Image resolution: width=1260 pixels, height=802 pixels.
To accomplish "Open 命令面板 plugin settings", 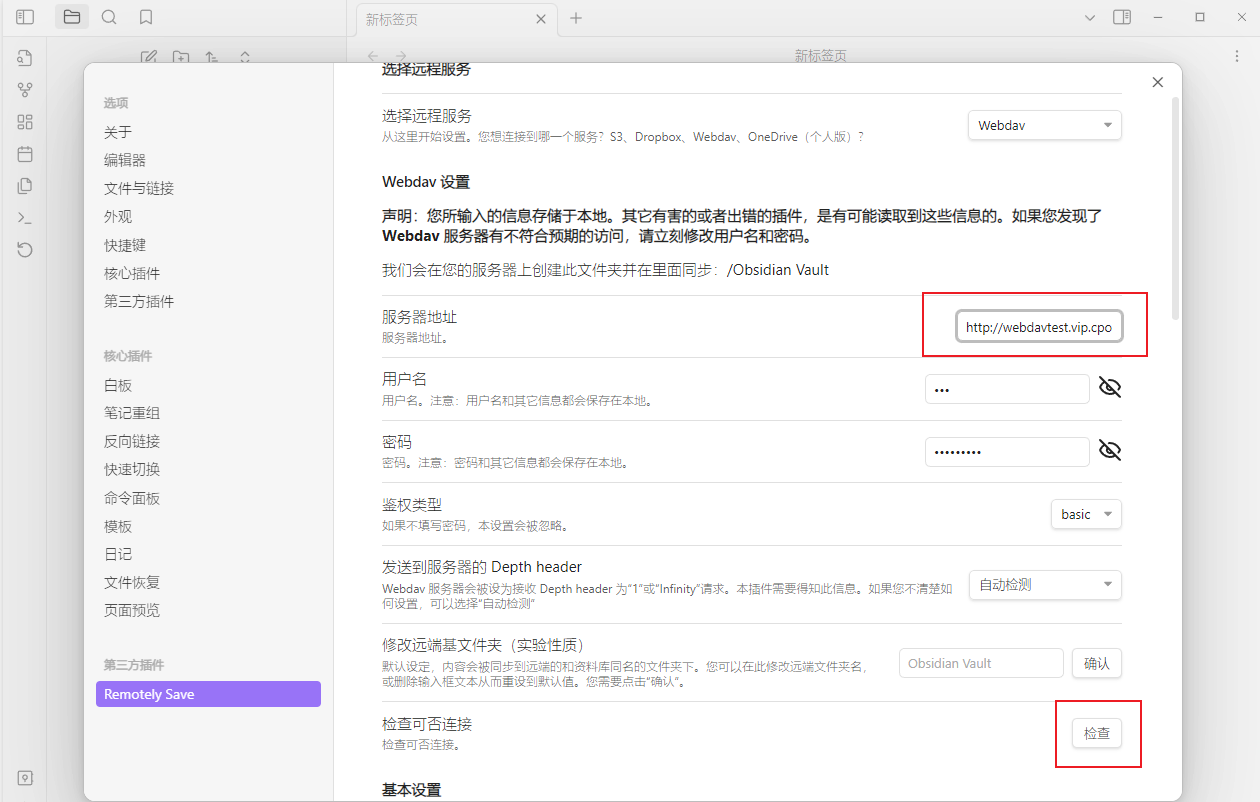I will pyautogui.click(x=132, y=498).
